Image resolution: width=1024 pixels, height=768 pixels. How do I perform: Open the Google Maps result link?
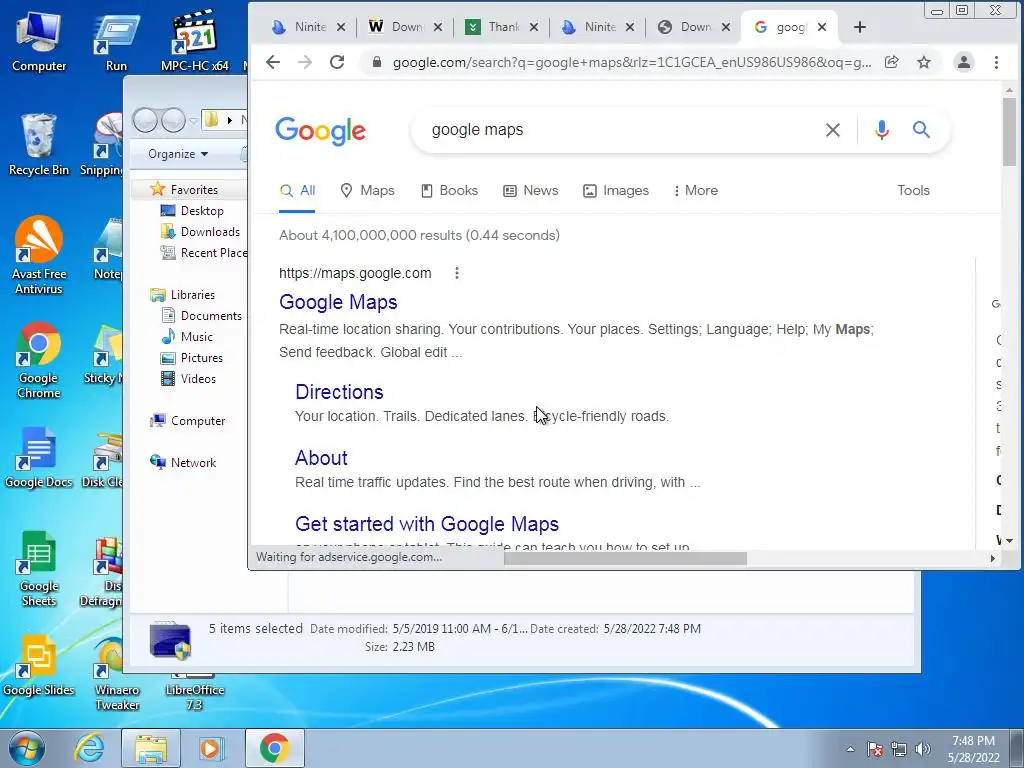(338, 302)
